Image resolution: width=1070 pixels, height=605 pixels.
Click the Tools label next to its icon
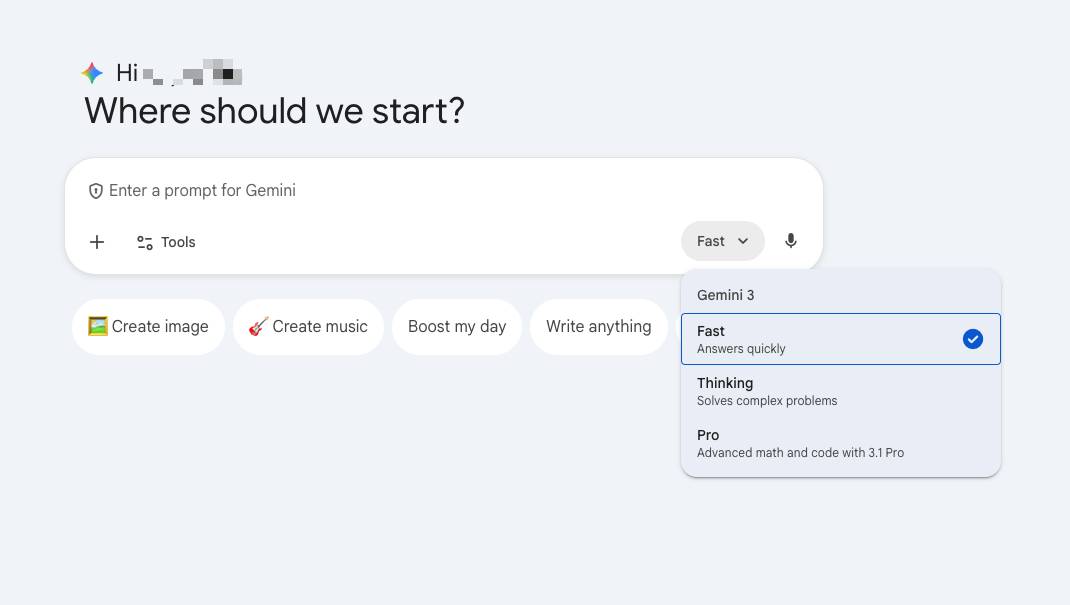pyautogui.click(x=178, y=242)
